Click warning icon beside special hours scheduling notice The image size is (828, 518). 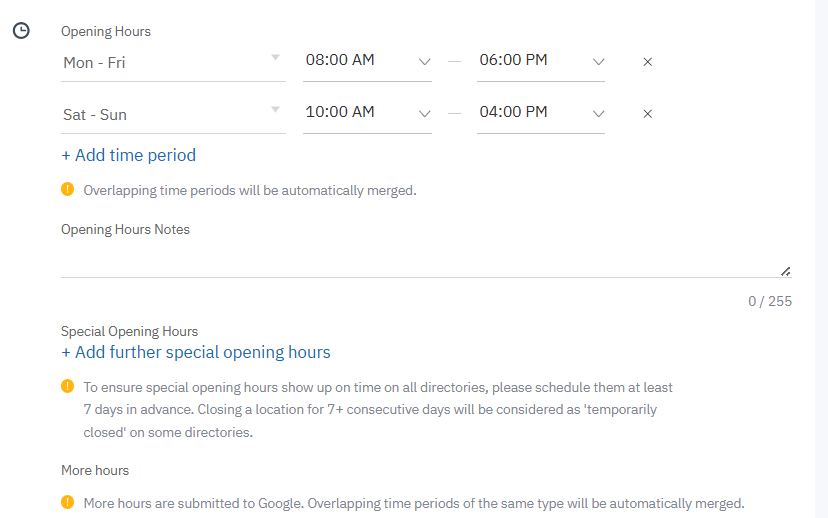(67, 386)
